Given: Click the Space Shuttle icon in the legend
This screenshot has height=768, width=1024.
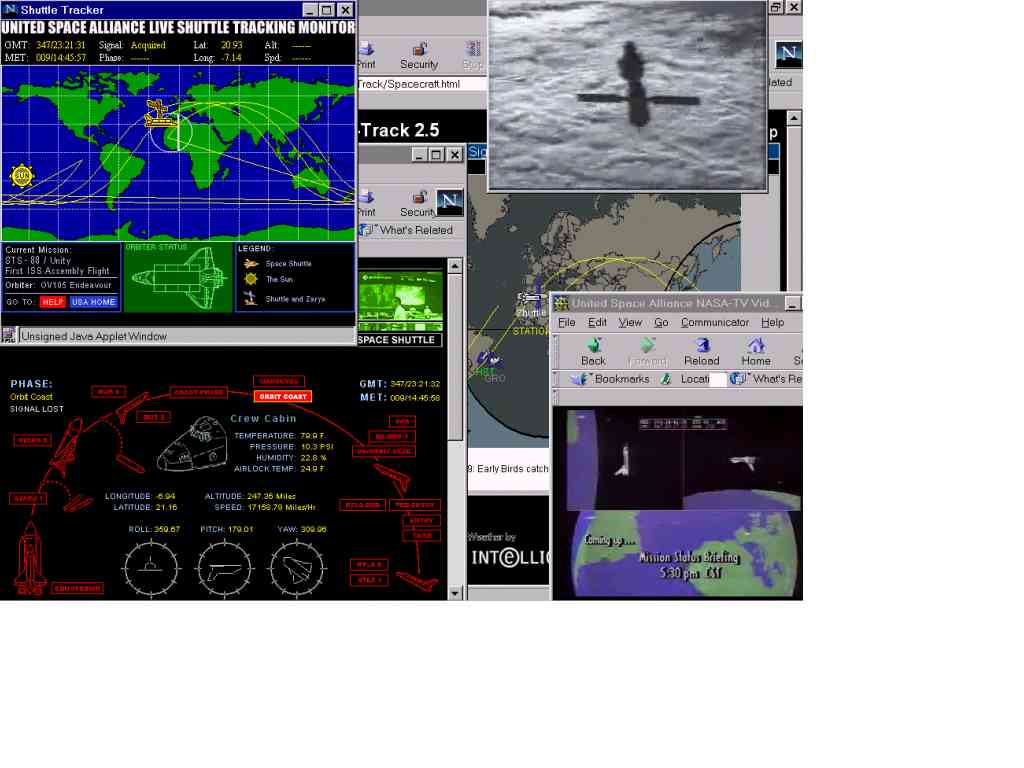Looking at the screenshot, I should coord(251,264).
